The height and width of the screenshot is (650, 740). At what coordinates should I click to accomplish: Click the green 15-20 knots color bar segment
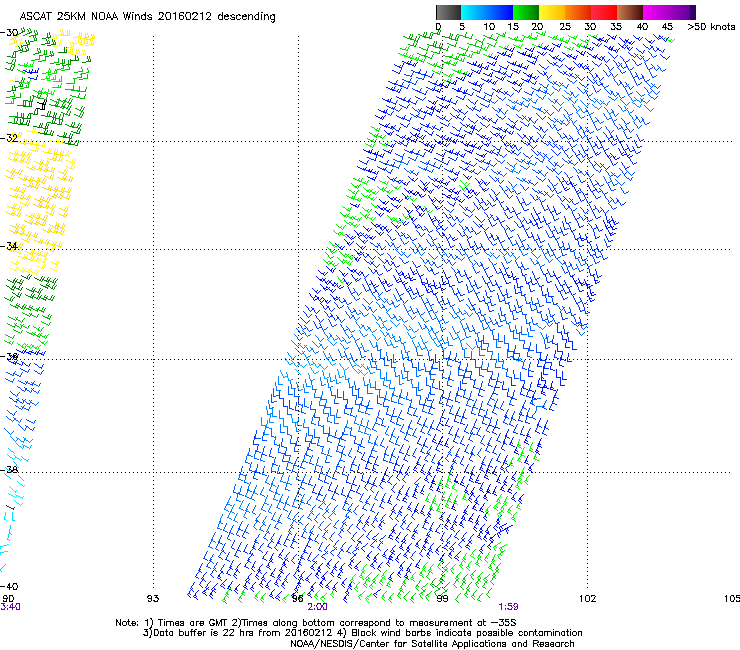coord(526,12)
